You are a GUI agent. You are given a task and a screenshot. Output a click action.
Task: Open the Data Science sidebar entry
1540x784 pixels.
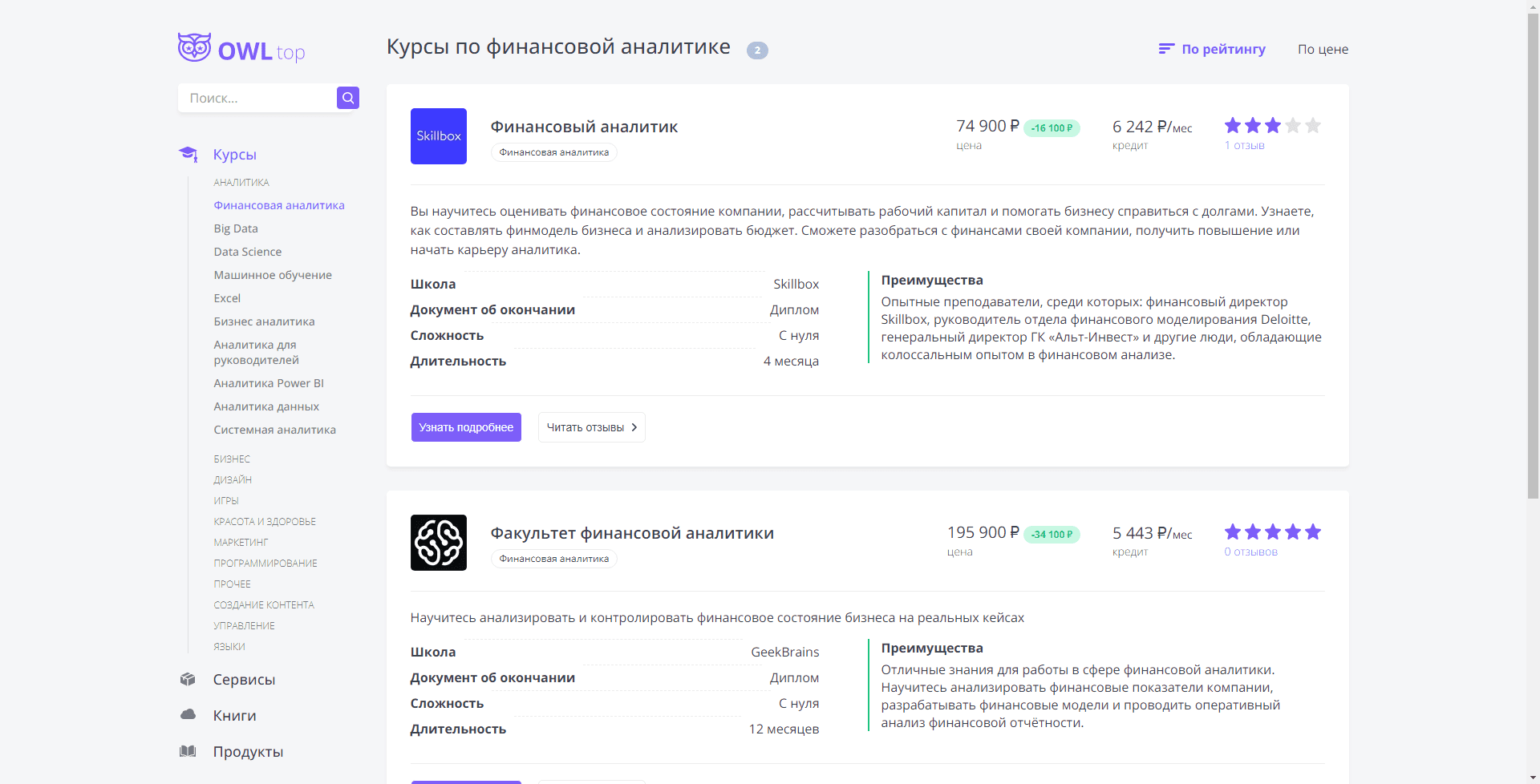[x=247, y=251]
